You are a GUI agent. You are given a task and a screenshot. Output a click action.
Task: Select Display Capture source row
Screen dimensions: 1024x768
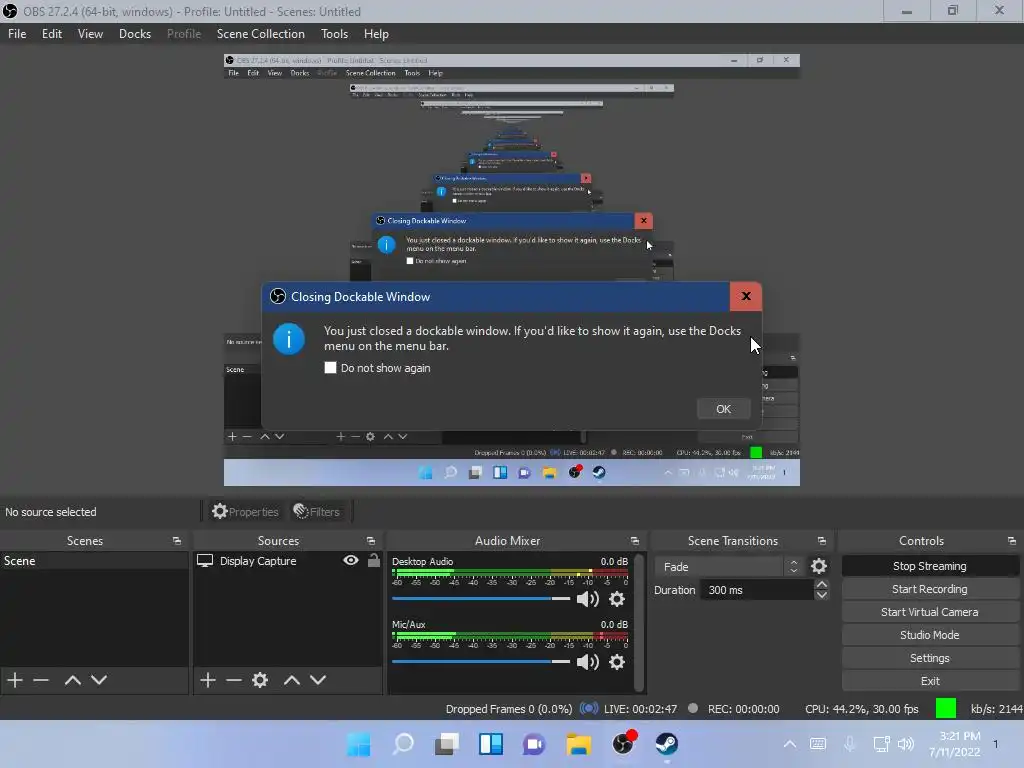coord(287,560)
